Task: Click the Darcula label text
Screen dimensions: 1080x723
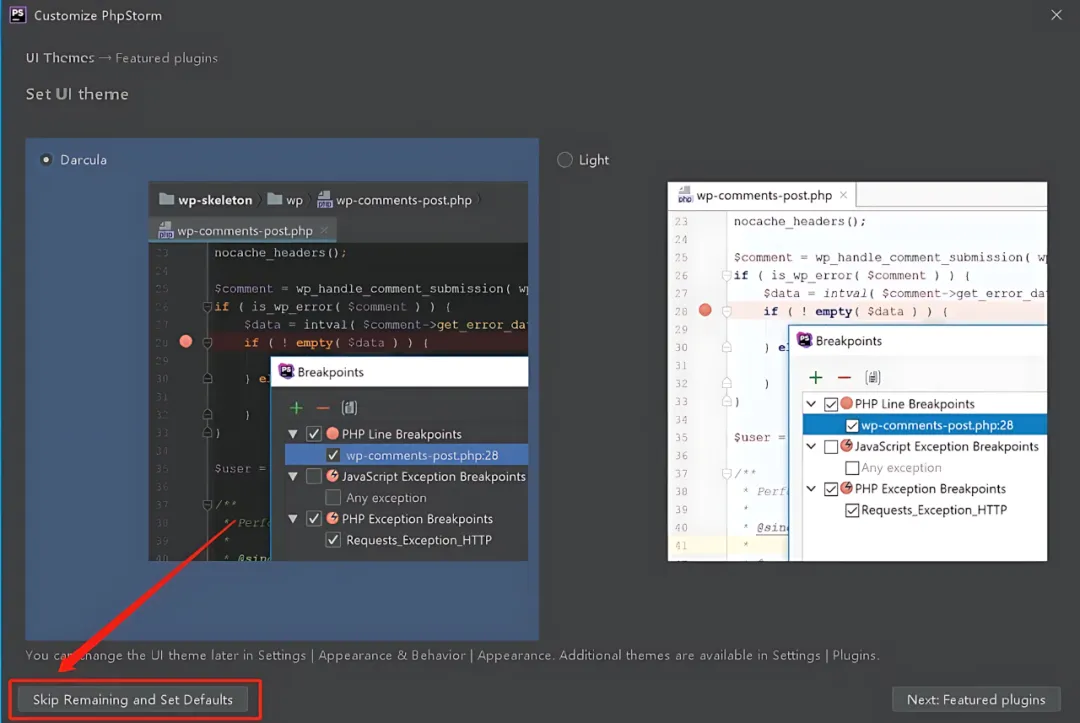Action: pyautogui.click(x=83, y=160)
